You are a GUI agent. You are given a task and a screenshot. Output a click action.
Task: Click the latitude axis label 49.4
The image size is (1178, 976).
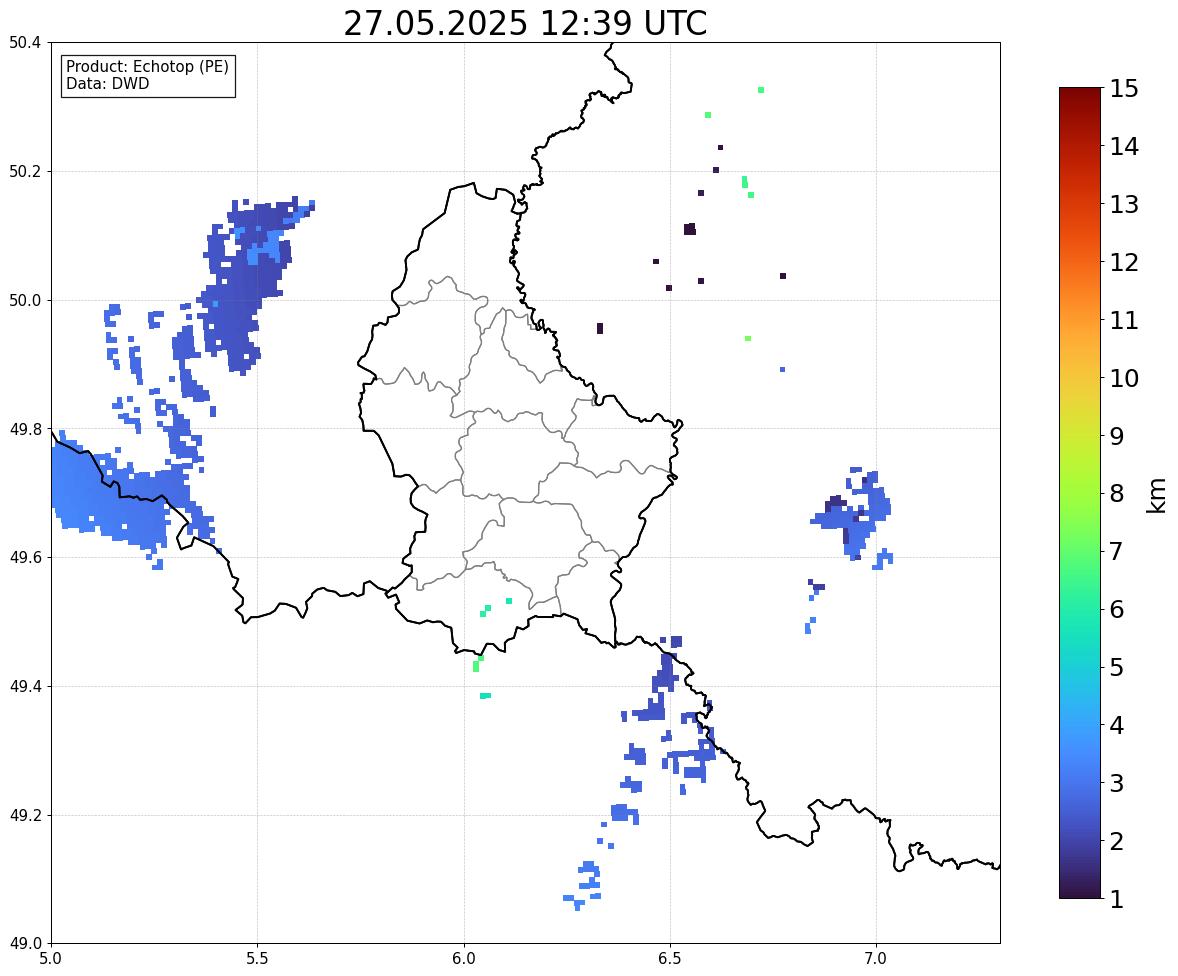(25, 686)
